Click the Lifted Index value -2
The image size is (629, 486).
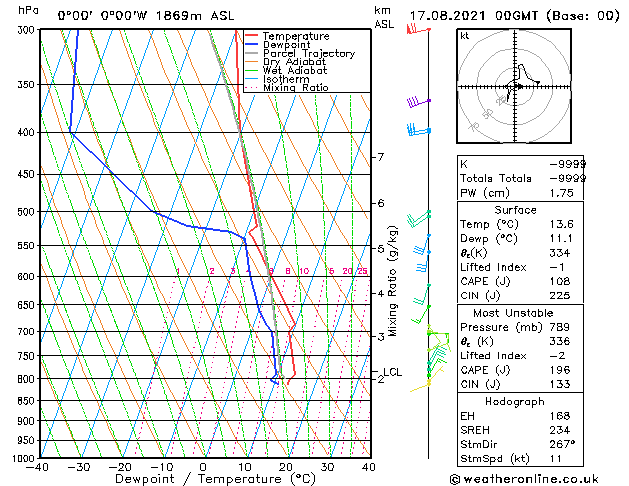(558, 355)
